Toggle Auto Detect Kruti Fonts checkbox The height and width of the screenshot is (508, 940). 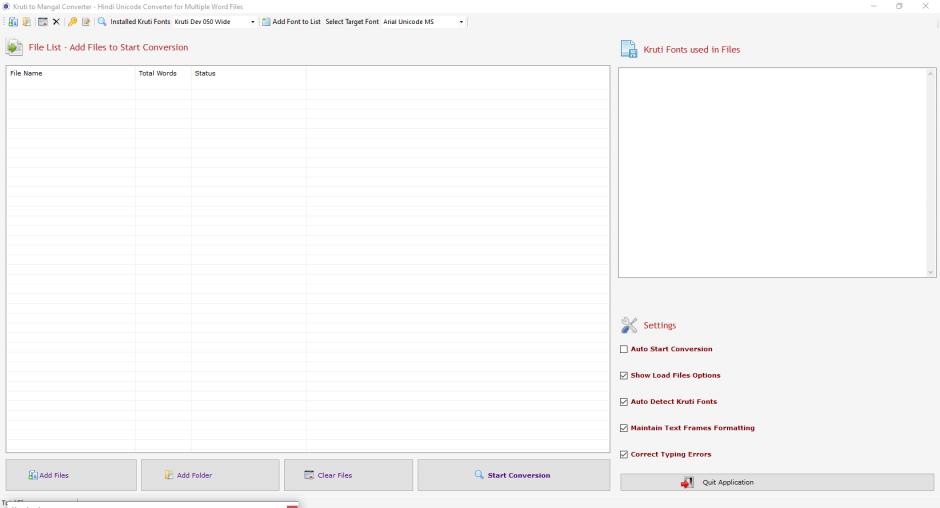coord(624,402)
